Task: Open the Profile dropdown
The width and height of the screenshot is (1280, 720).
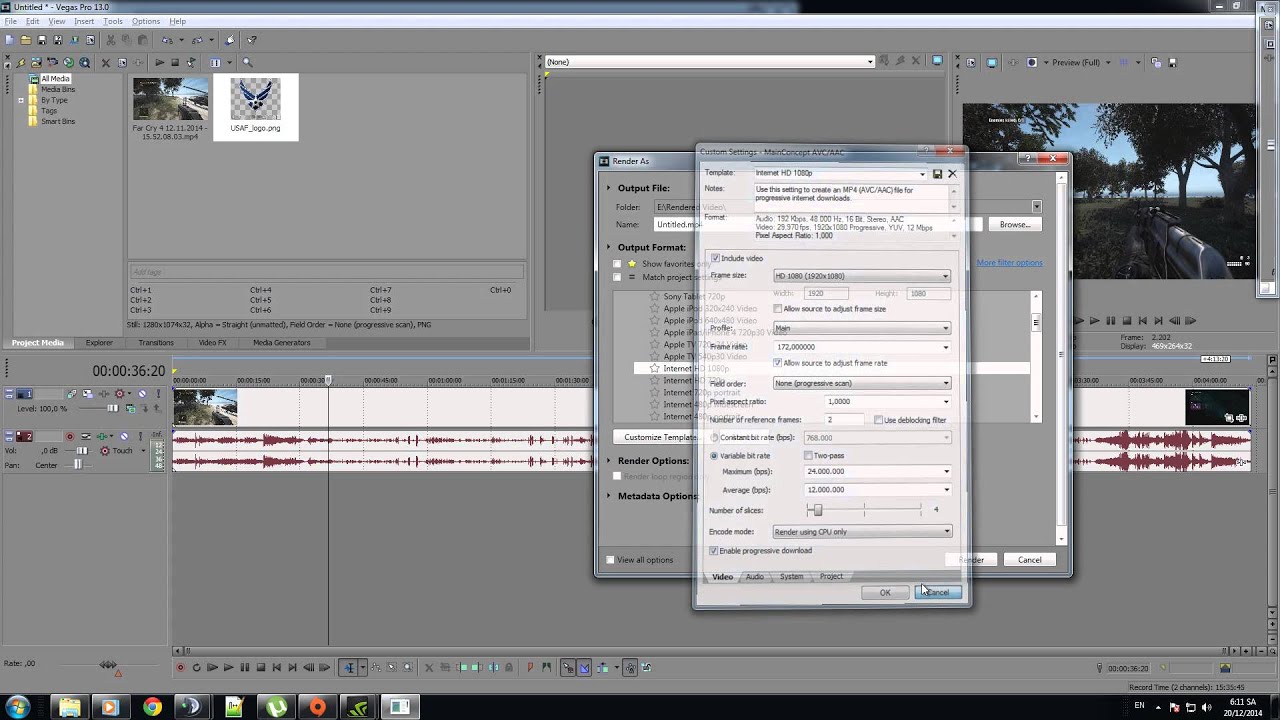Action: coord(861,328)
